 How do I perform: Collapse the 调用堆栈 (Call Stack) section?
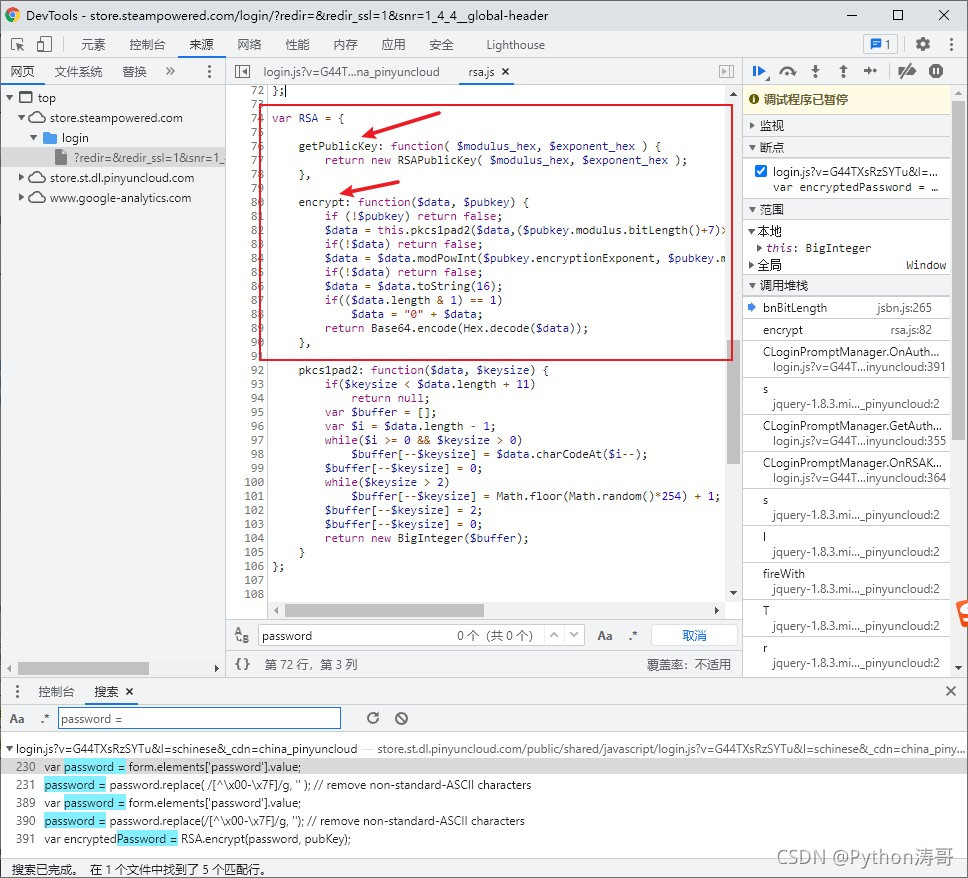point(752,285)
